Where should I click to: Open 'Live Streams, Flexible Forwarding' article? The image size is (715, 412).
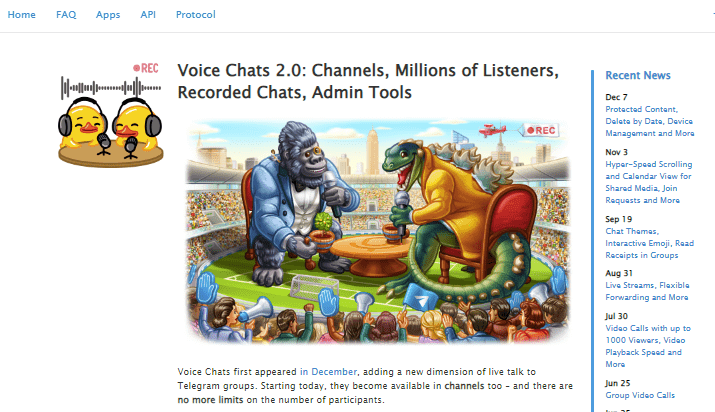(647, 291)
